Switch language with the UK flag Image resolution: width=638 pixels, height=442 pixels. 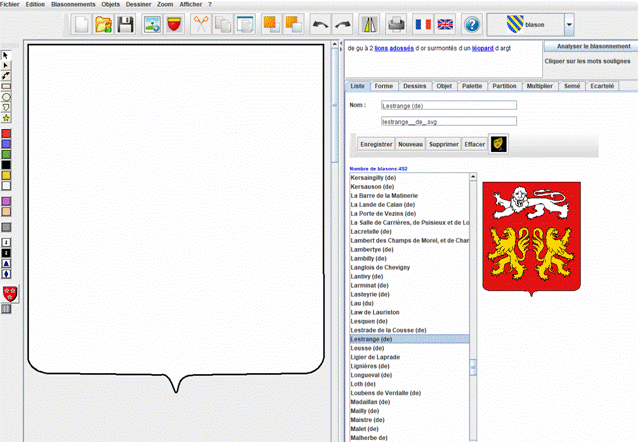coord(445,24)
